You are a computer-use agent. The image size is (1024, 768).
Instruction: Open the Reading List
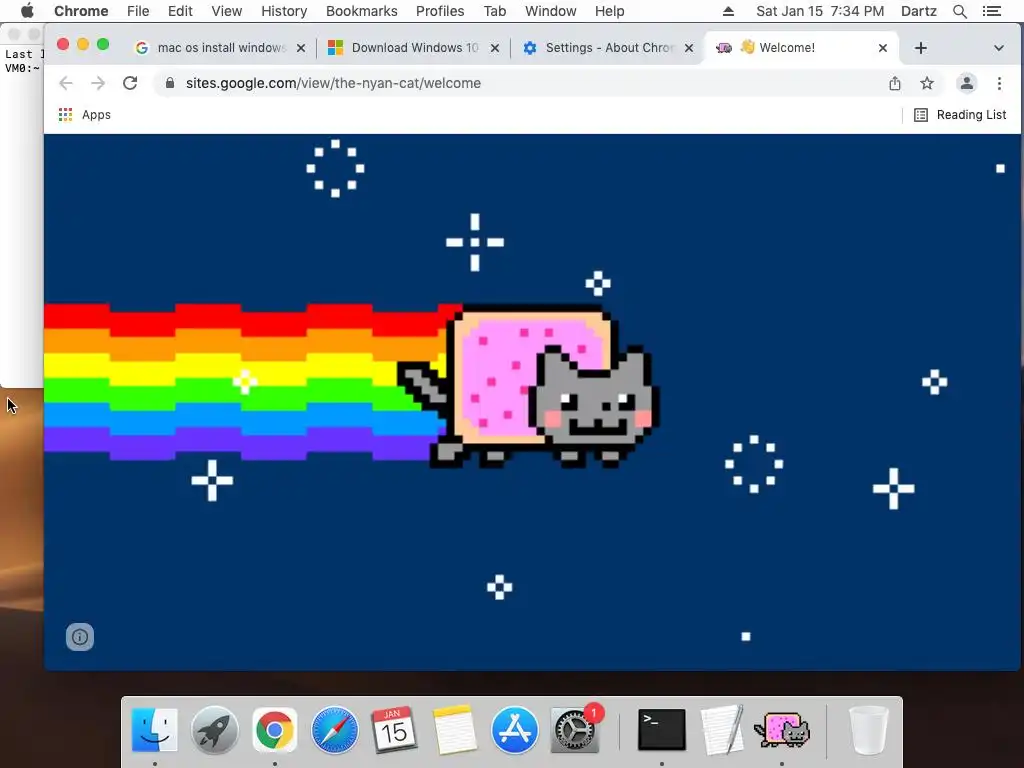click(x=960, y=115)
